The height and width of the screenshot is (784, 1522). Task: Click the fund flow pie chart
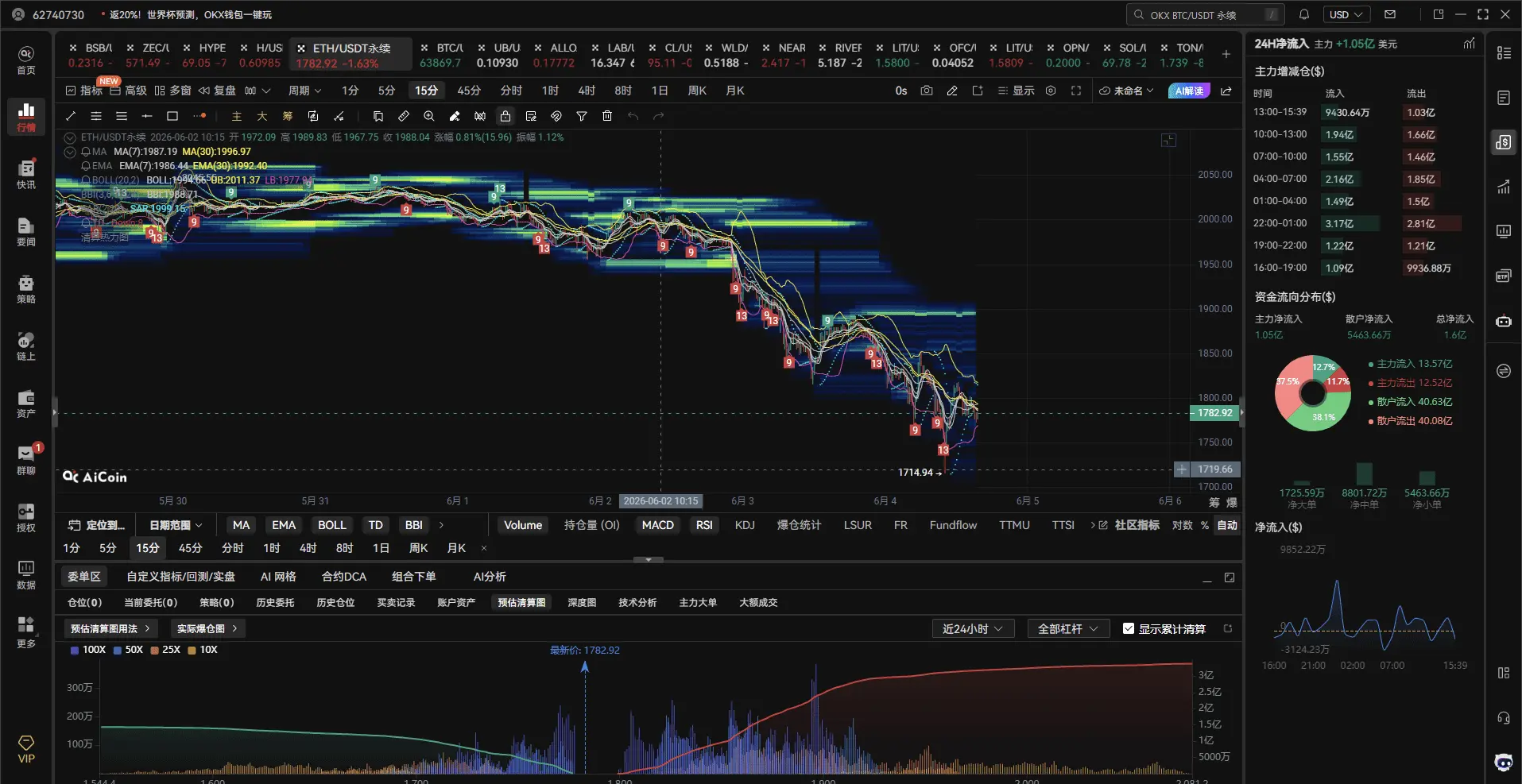pyautogui.click(x=1313, y=392)
